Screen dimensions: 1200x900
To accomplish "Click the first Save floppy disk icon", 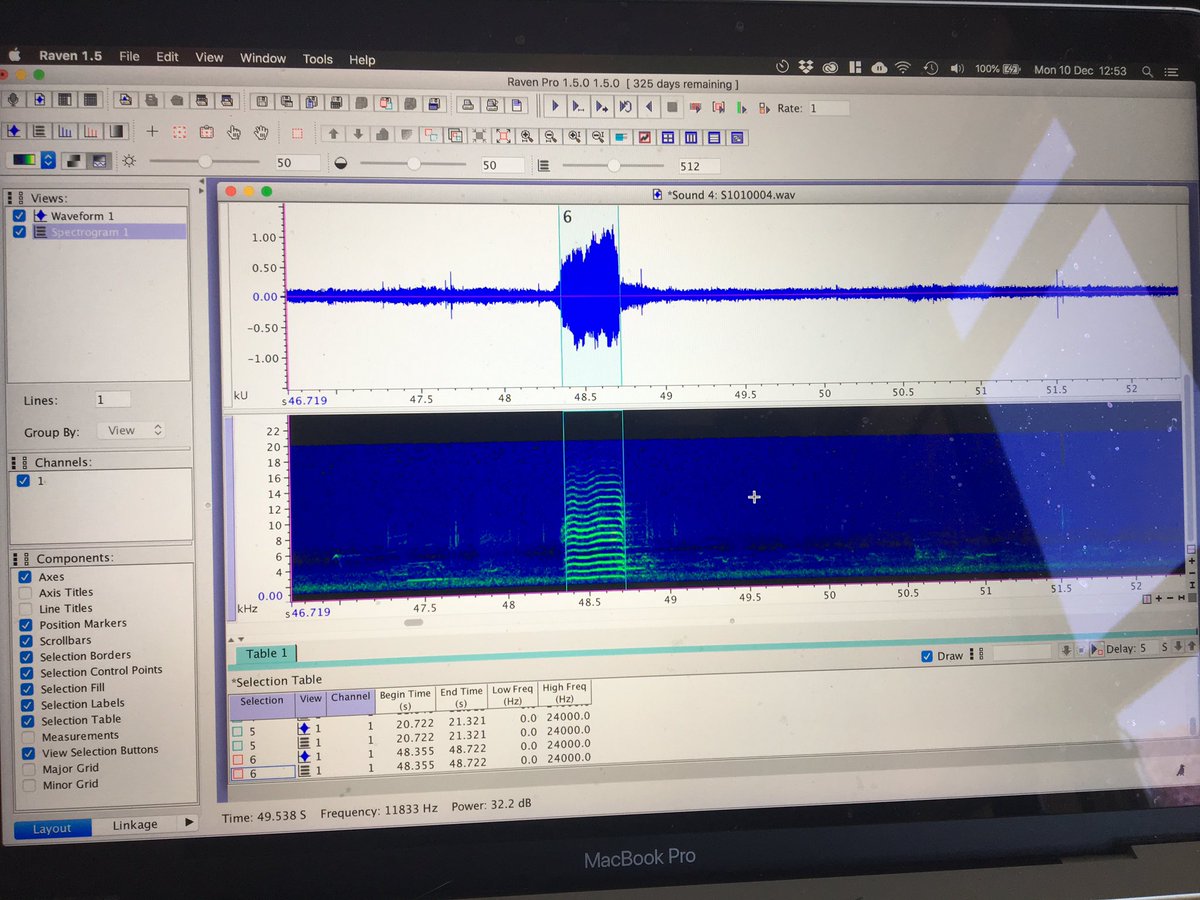I will 261,101.
